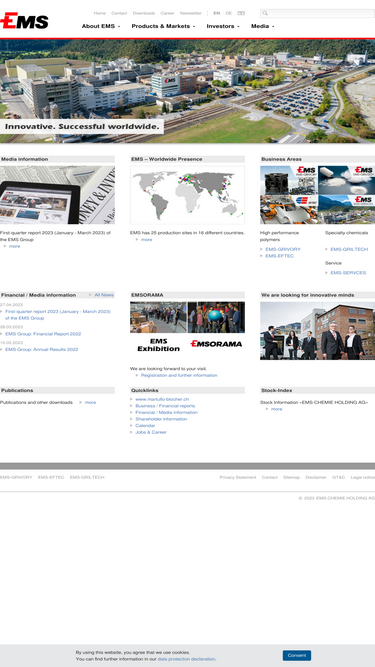The height and width of the screenshot is (667, 375).
Task: Select the language icon right of DE
Action: [x=241, y=13]
